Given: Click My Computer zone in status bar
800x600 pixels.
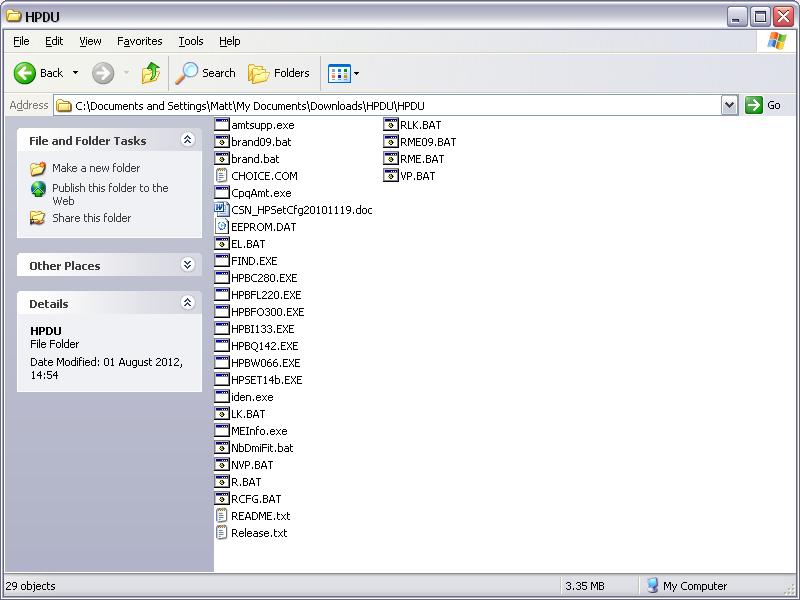Looking at the screenshot, I should coord(686,586).
